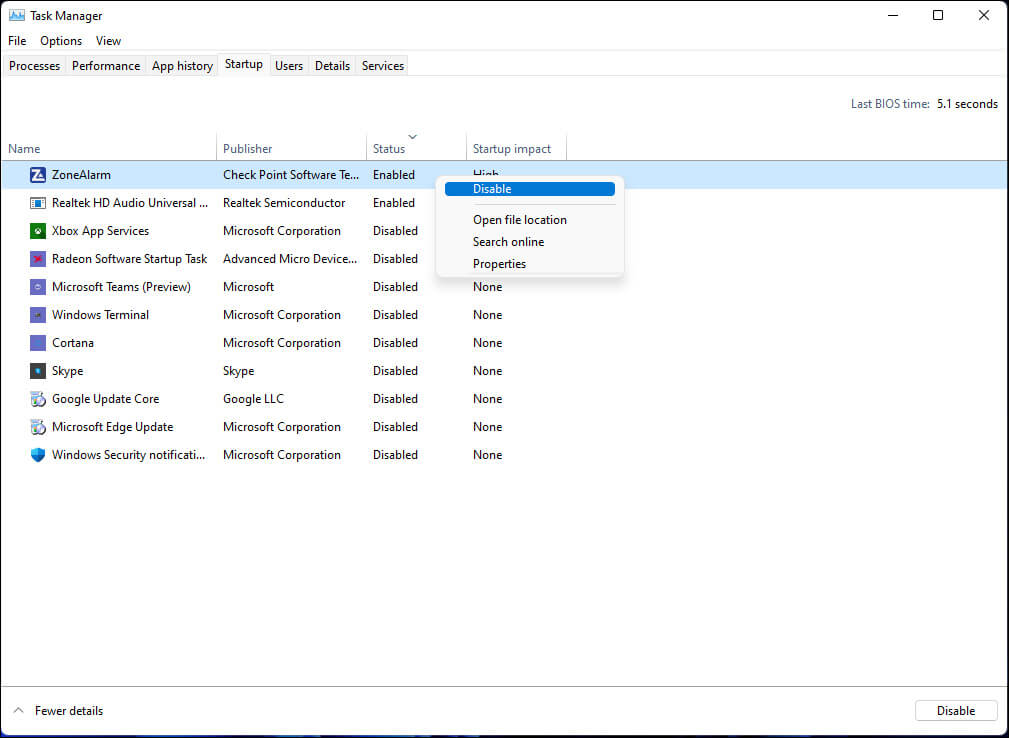Click None startup impact of Windows Terminal

click(x=487, y=315)
